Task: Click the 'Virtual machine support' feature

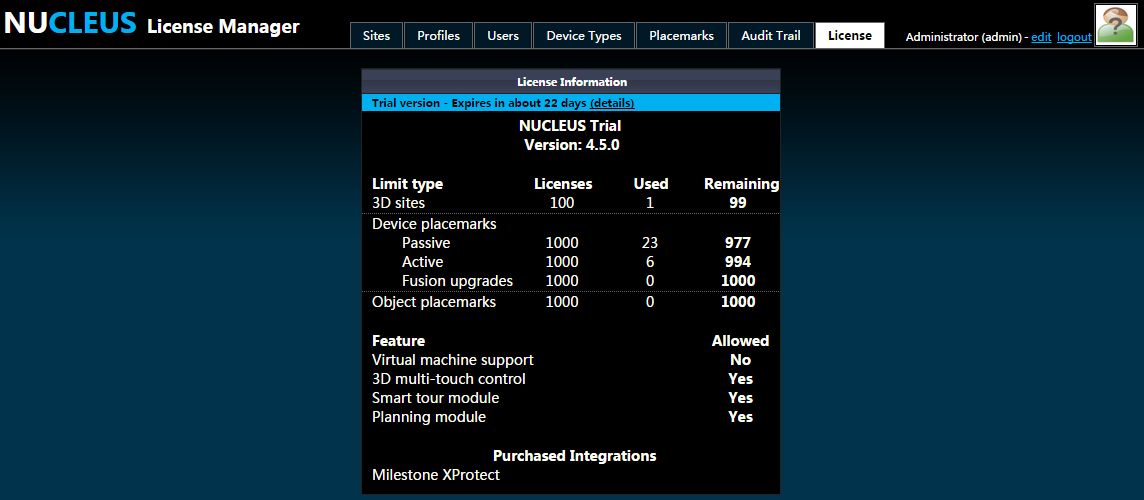Action: (452, 360)
